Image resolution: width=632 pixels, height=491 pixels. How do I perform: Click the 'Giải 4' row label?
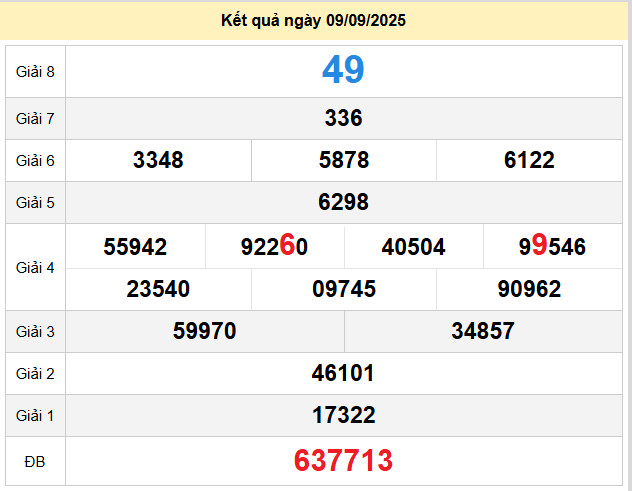(x=35, y=268)
